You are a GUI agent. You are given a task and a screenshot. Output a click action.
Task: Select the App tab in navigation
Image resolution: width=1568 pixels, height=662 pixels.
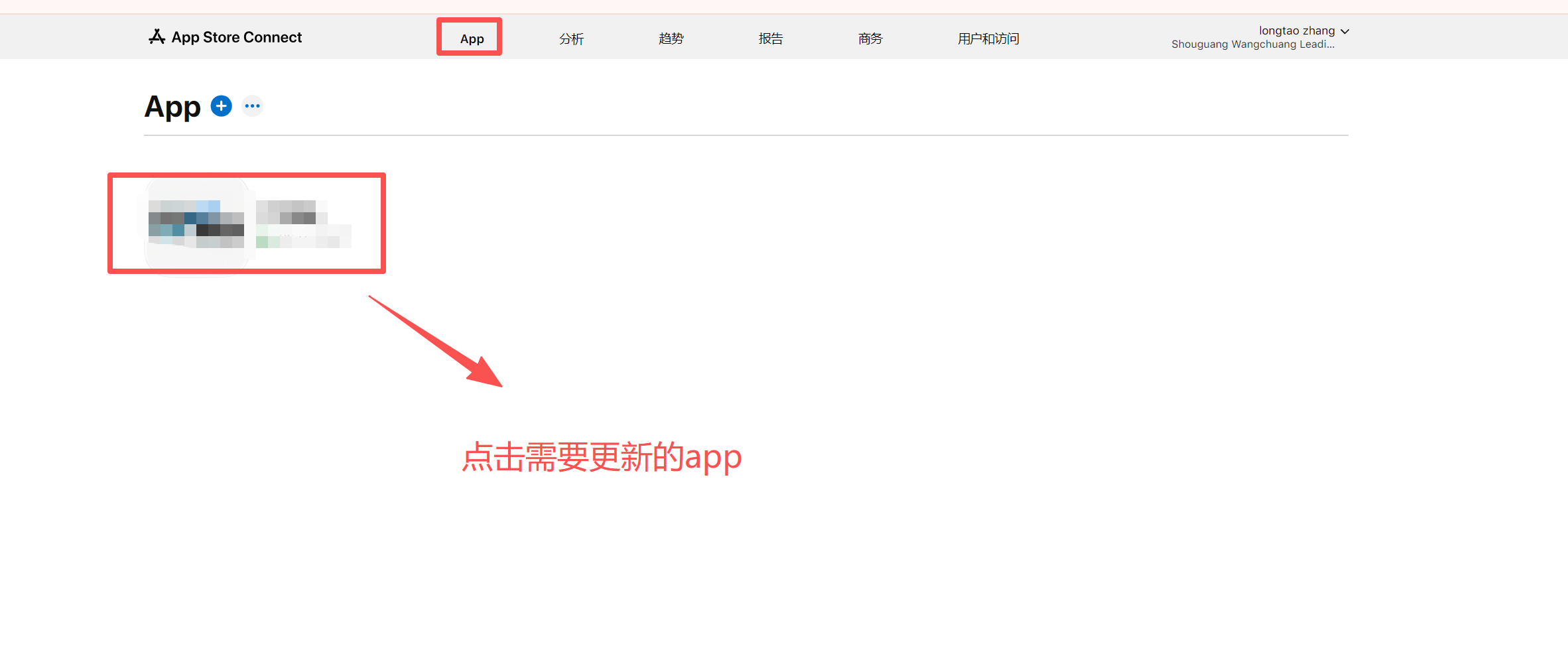472,38
